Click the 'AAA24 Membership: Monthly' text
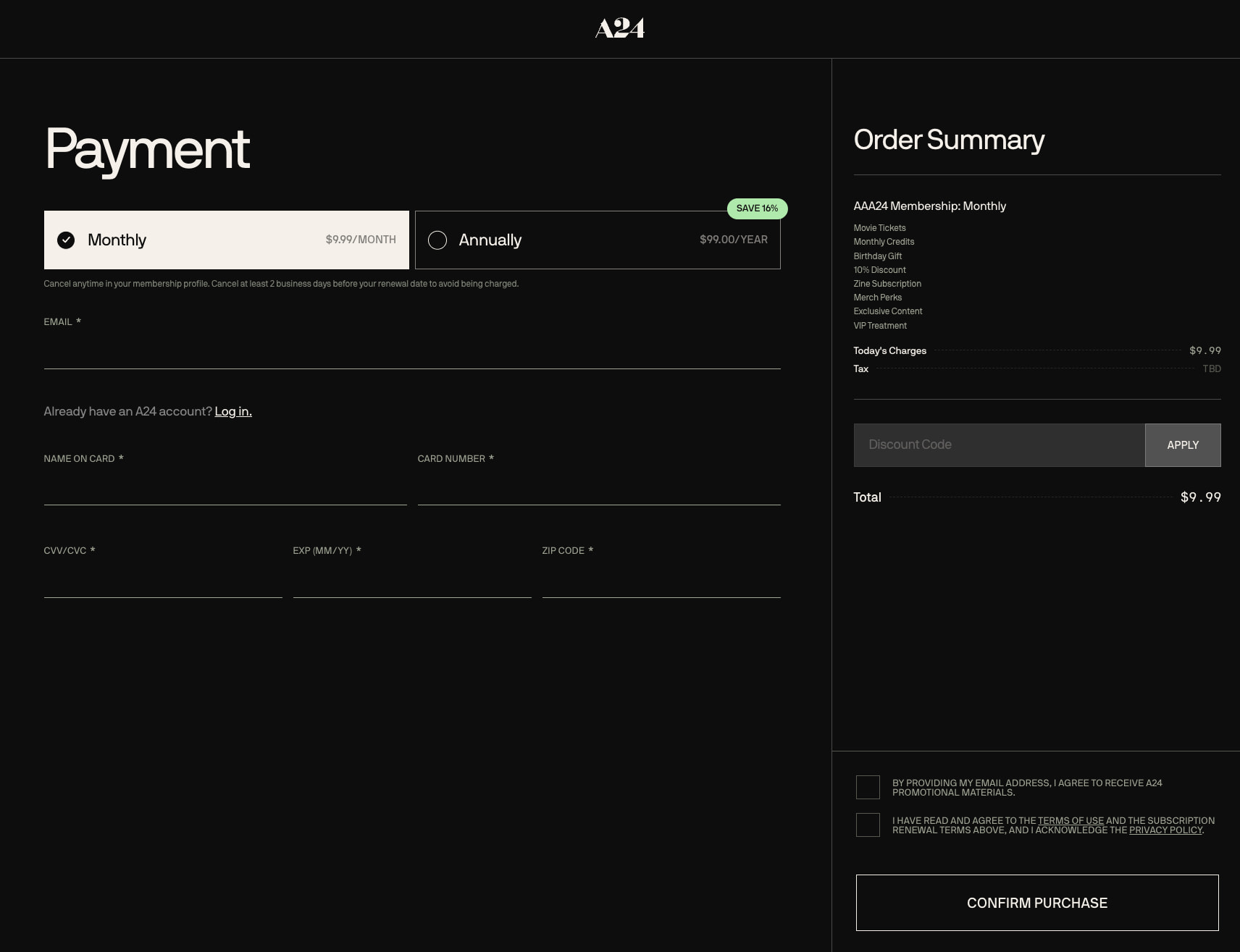The height and width of the screenshot is (952, 1240). click(x=929, y=206)
